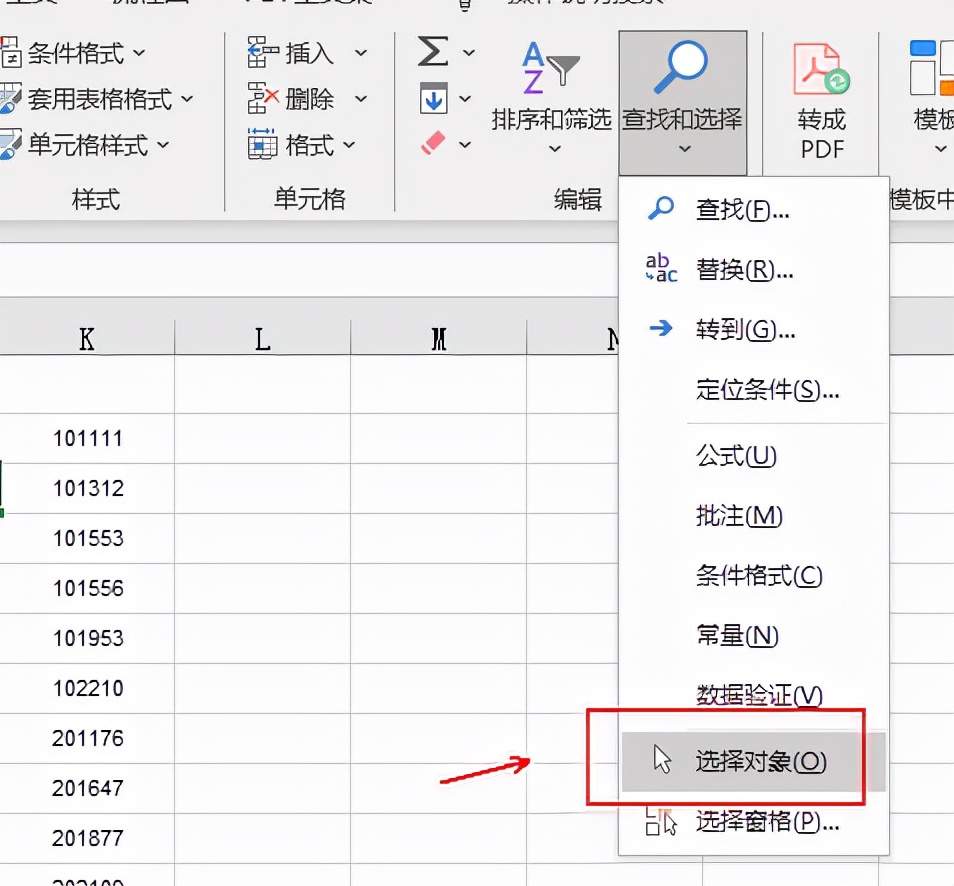Select 条件格式(C) in dropdown menu
Viewport: 954px width, 886px height.
coord(753,575)
